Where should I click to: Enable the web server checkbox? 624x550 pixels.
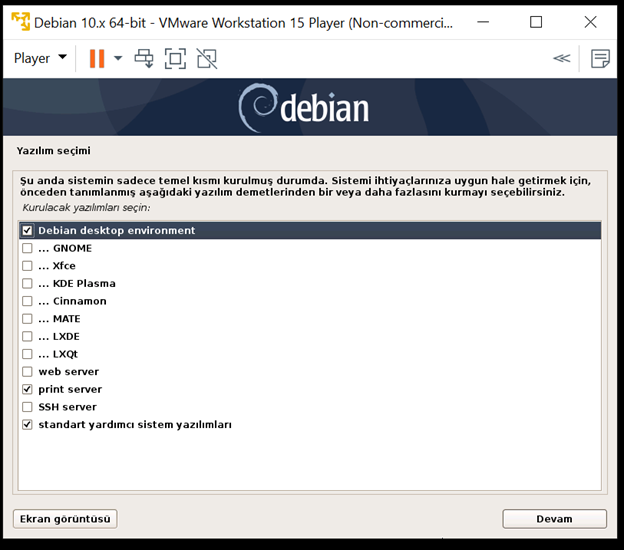pos(27,372)
